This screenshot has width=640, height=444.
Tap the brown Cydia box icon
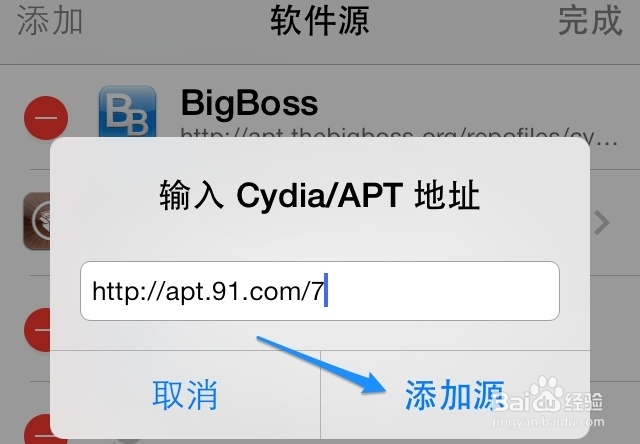(x=37, y=221)
